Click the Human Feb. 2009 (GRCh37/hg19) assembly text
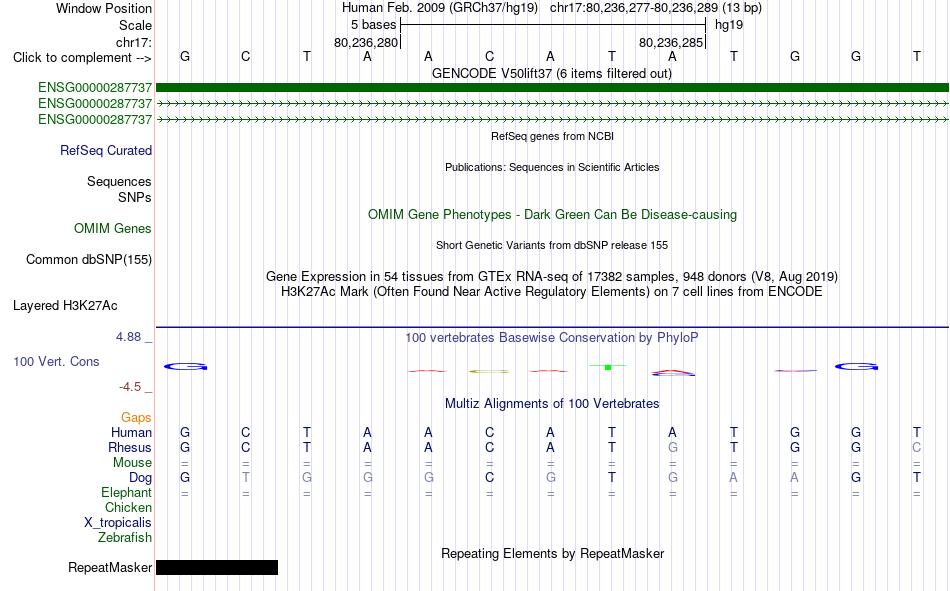950x591 pixels. (x=440, y=8)
